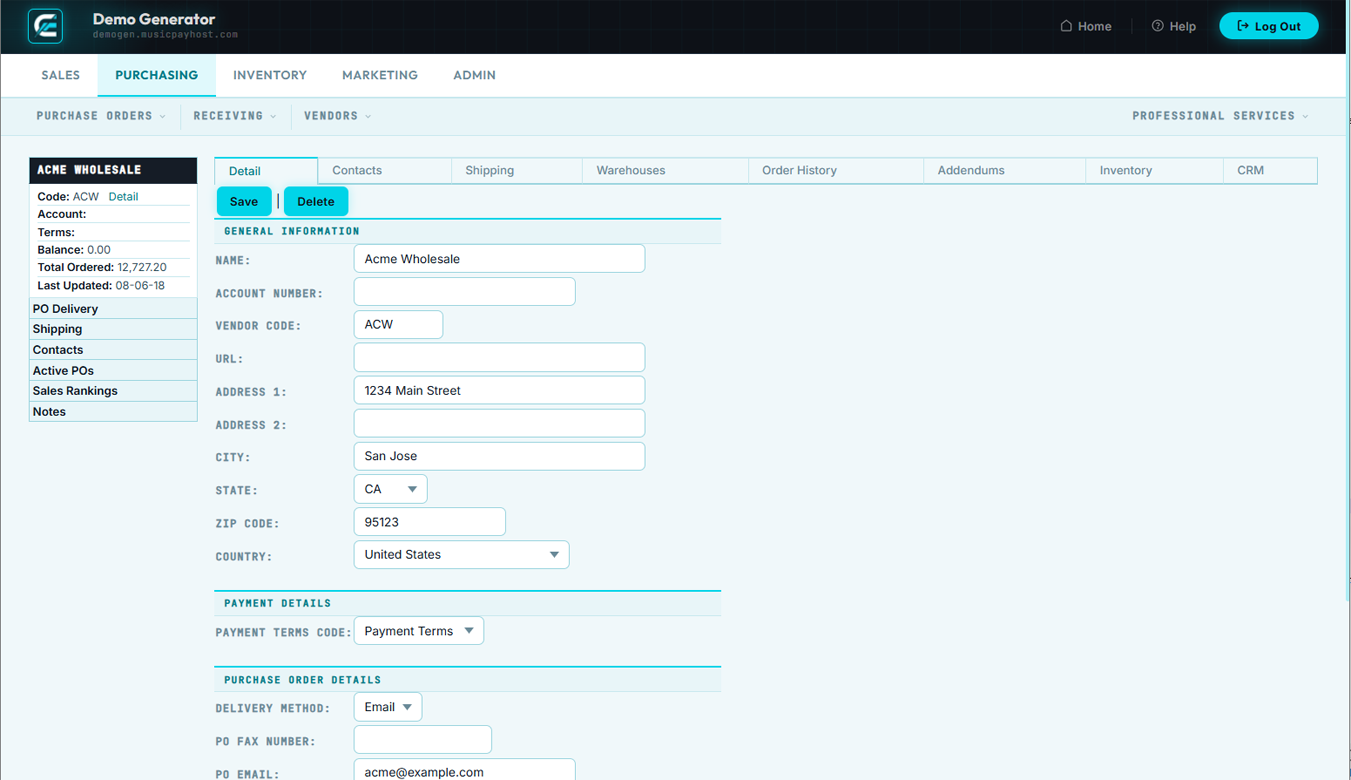1351x780 pixels.
Task: Click the Log Out button
Action: (1268, 26)
